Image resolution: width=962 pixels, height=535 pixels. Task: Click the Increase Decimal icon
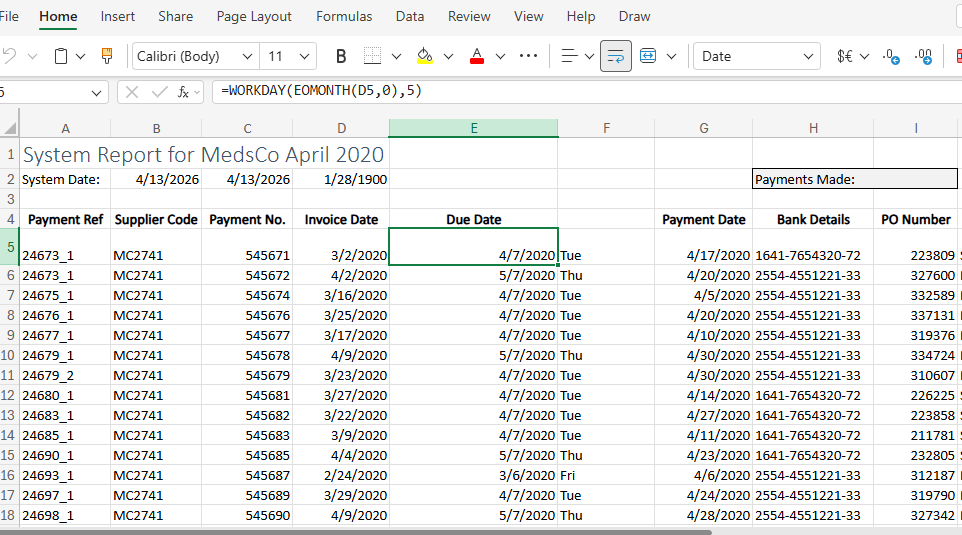(923, 56)
